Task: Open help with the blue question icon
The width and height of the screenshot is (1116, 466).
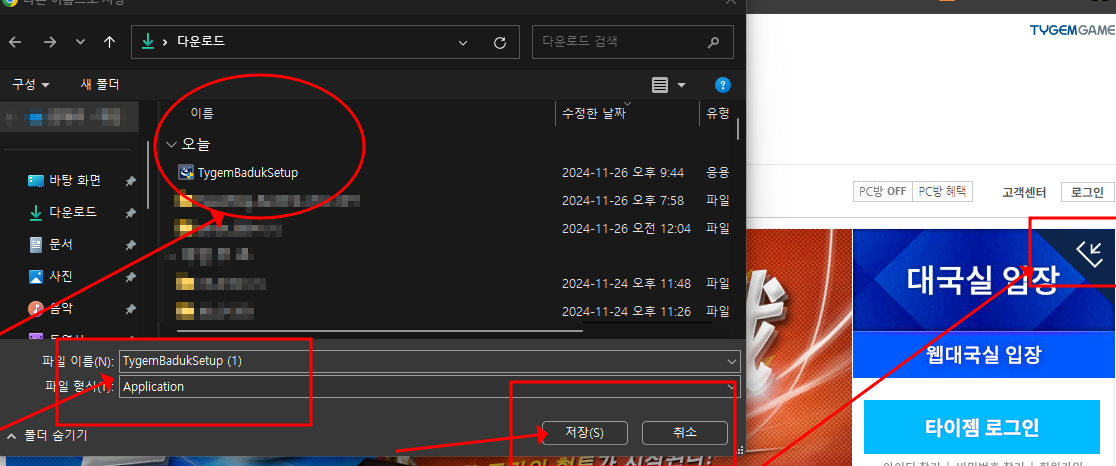Action: (x=722, y=85)
